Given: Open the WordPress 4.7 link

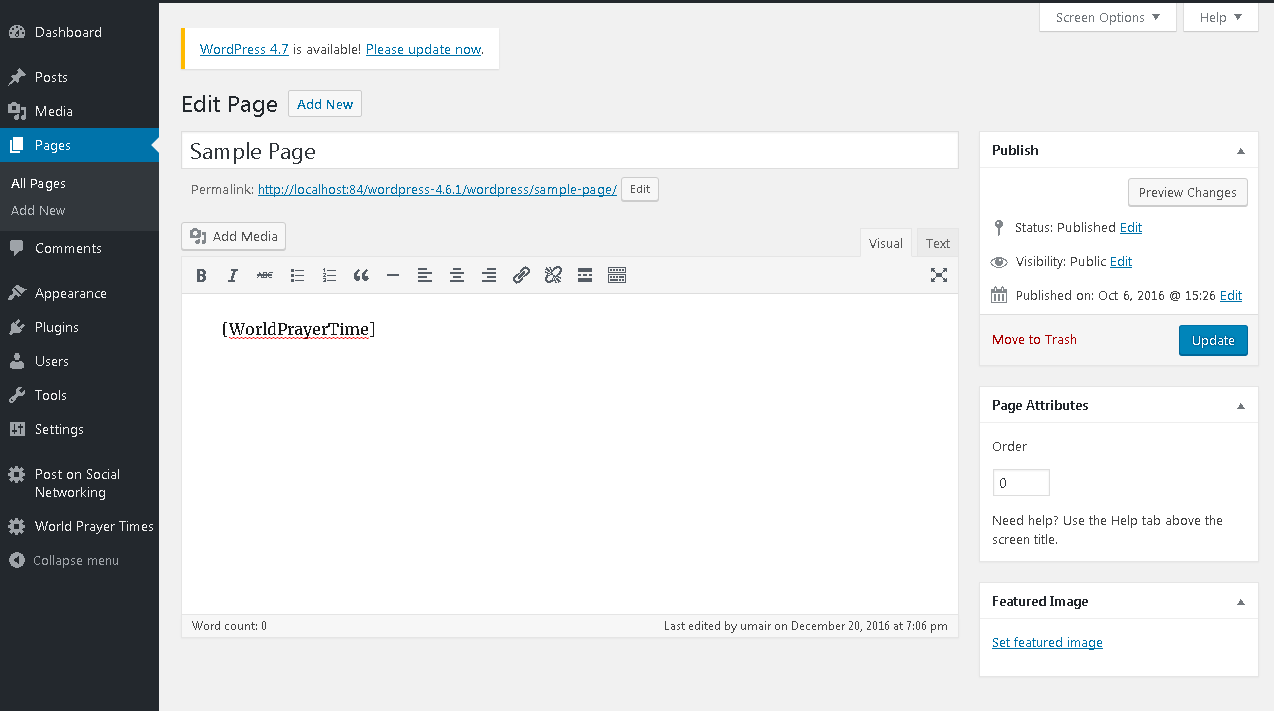Looking at the screenshot, I should [244, 49].
